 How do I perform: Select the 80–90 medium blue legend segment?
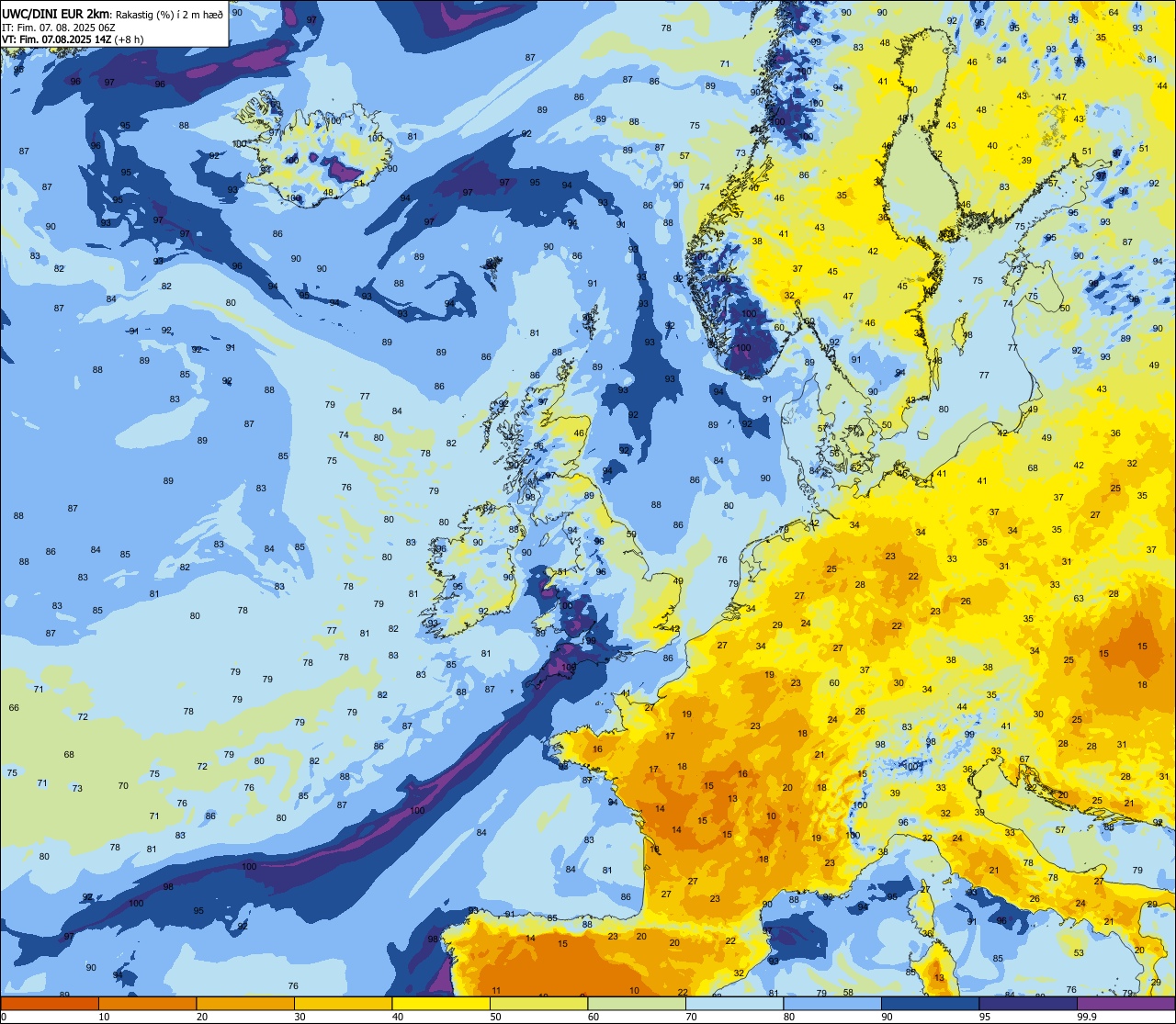[x=832, y=1003]
